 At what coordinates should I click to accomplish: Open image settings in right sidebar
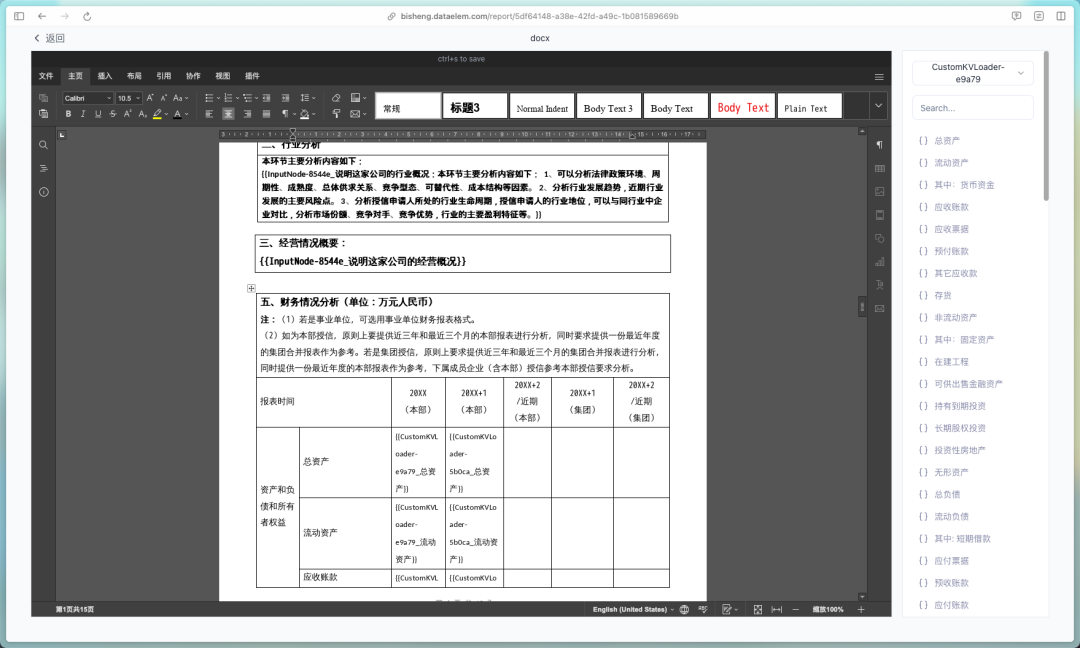point(880,192)
